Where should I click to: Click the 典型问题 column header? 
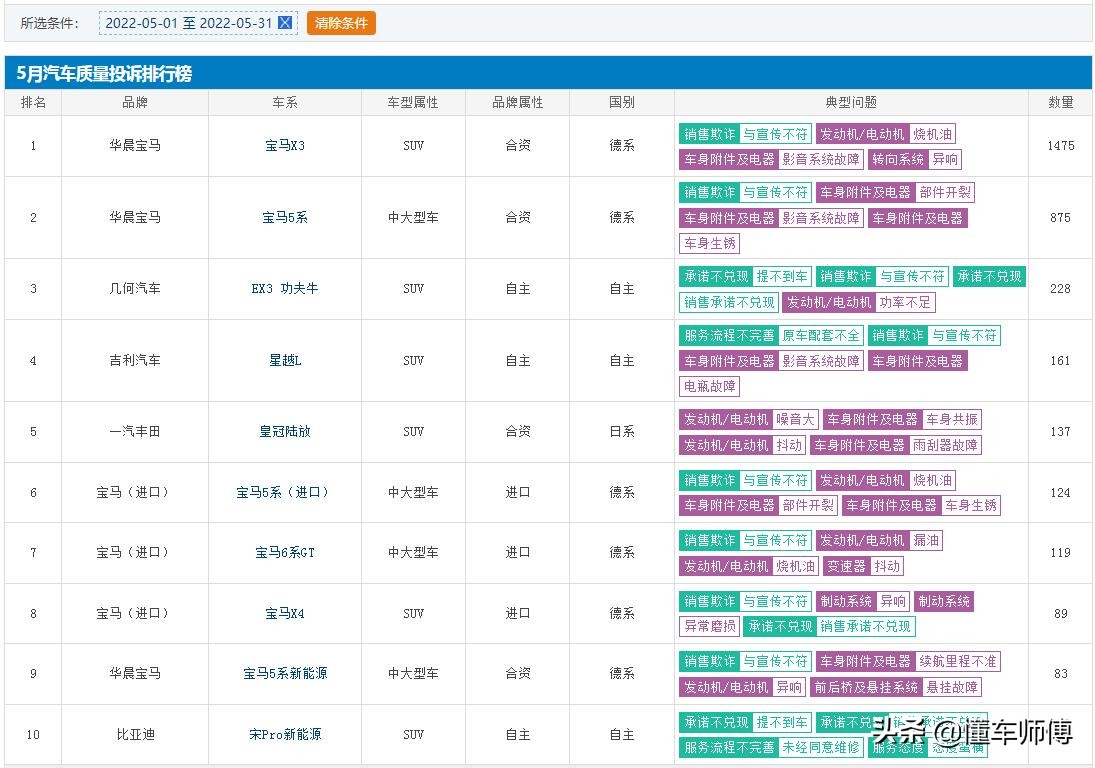851,103
